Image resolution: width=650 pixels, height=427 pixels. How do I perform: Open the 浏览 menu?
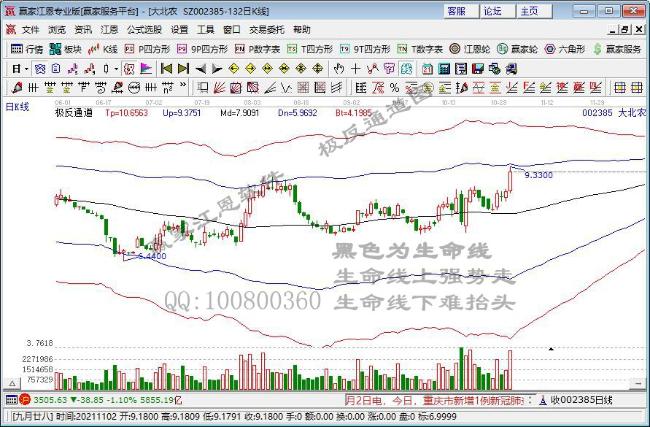click(57, 30)
